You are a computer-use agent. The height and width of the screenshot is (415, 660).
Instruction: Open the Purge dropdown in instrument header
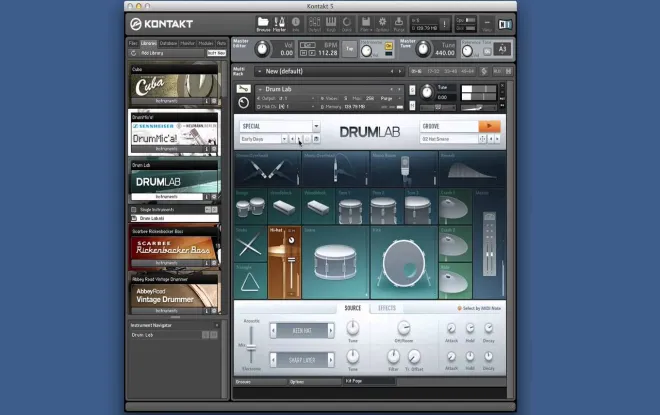[389, 98]
